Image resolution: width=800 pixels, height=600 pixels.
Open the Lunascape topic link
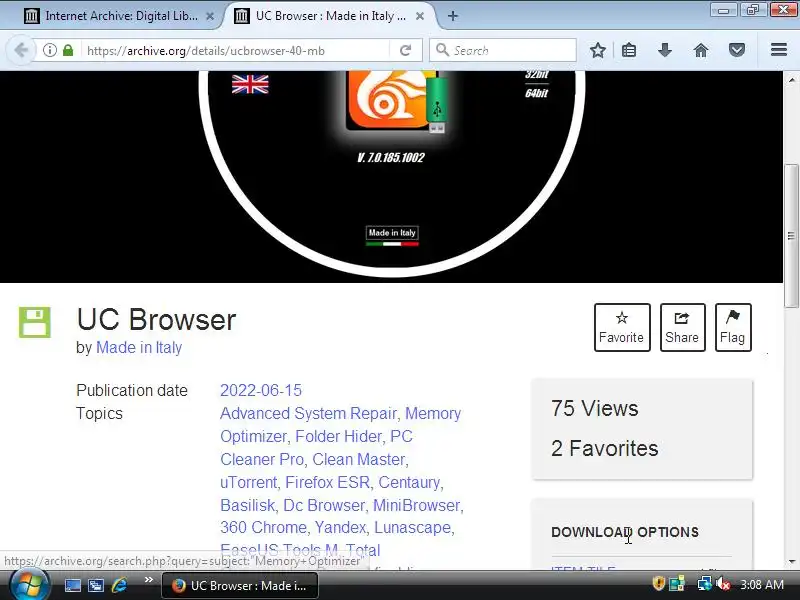pos(412,527)
